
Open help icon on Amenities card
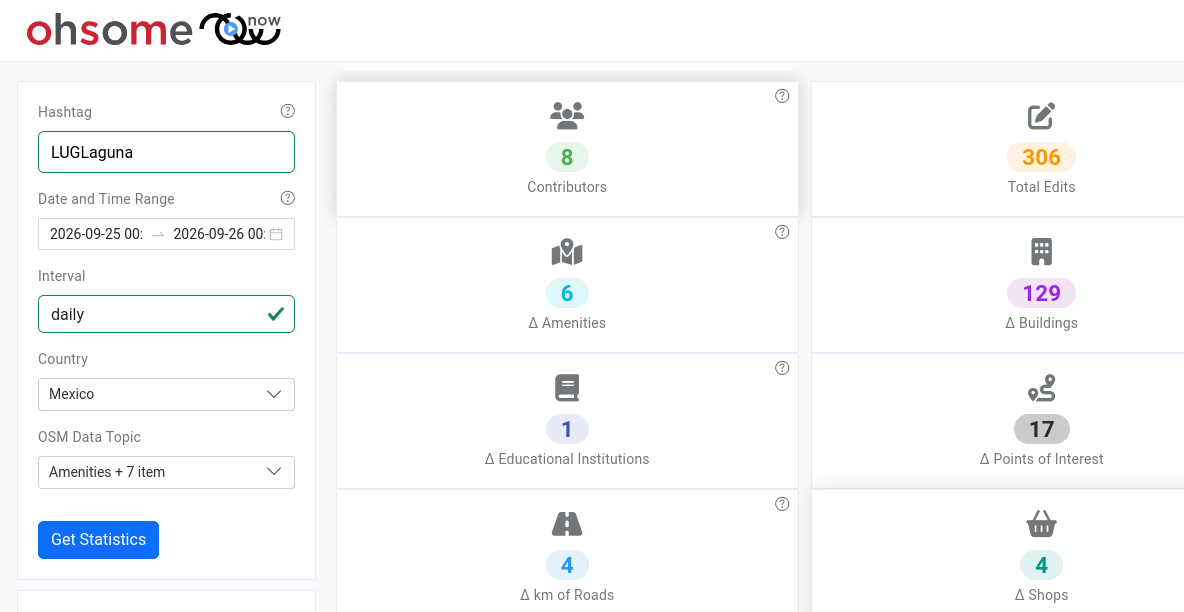(782, 232)
